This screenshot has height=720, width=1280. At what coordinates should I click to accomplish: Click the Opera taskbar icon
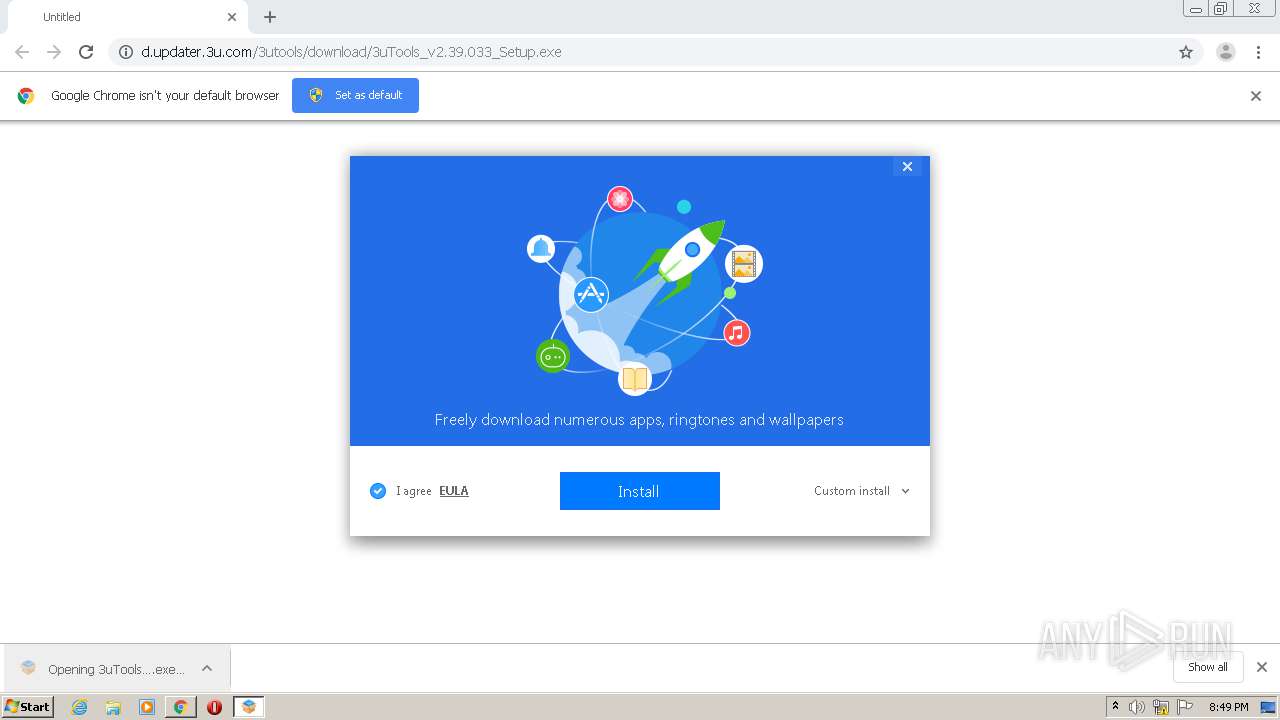(214, 707)
